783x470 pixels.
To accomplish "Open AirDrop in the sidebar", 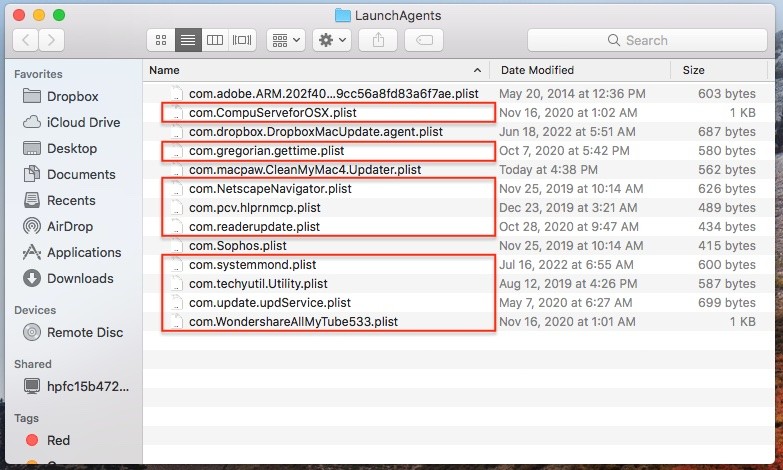I will click(x=58, y=226).
